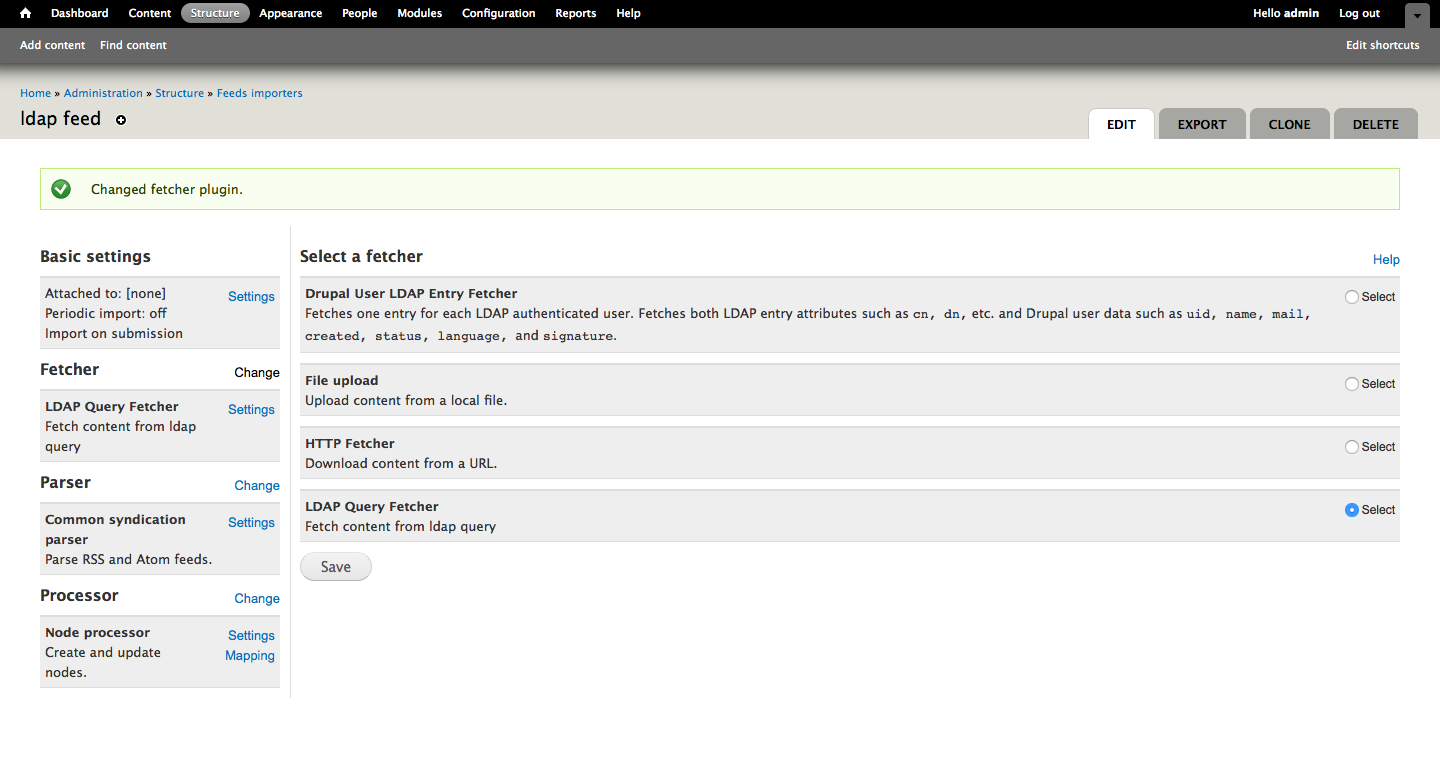
Task: Click the 'Changed fetcher plugin.' message text
Action: coord(167,189)
